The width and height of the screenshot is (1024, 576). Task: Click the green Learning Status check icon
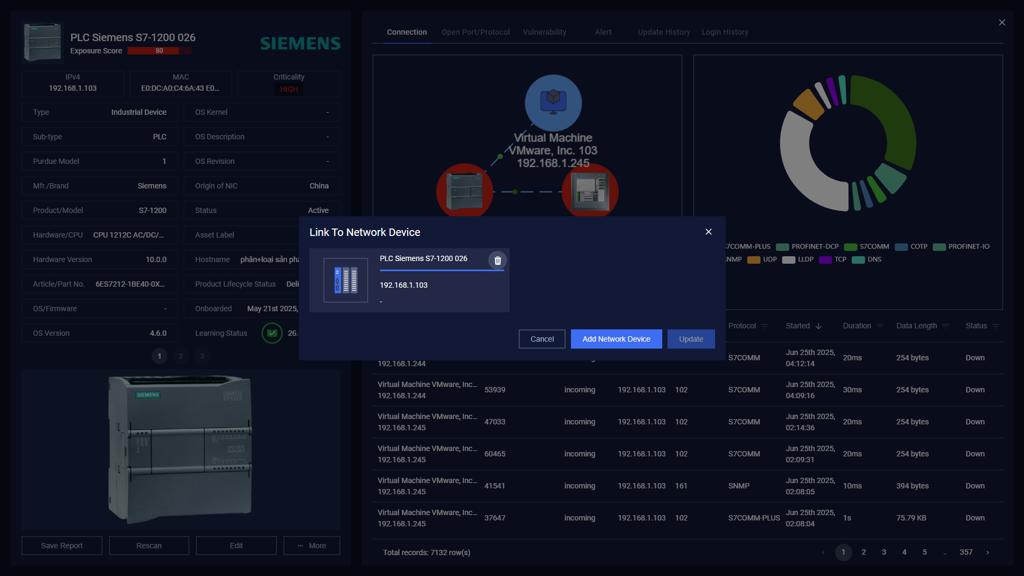coord(271,333)
